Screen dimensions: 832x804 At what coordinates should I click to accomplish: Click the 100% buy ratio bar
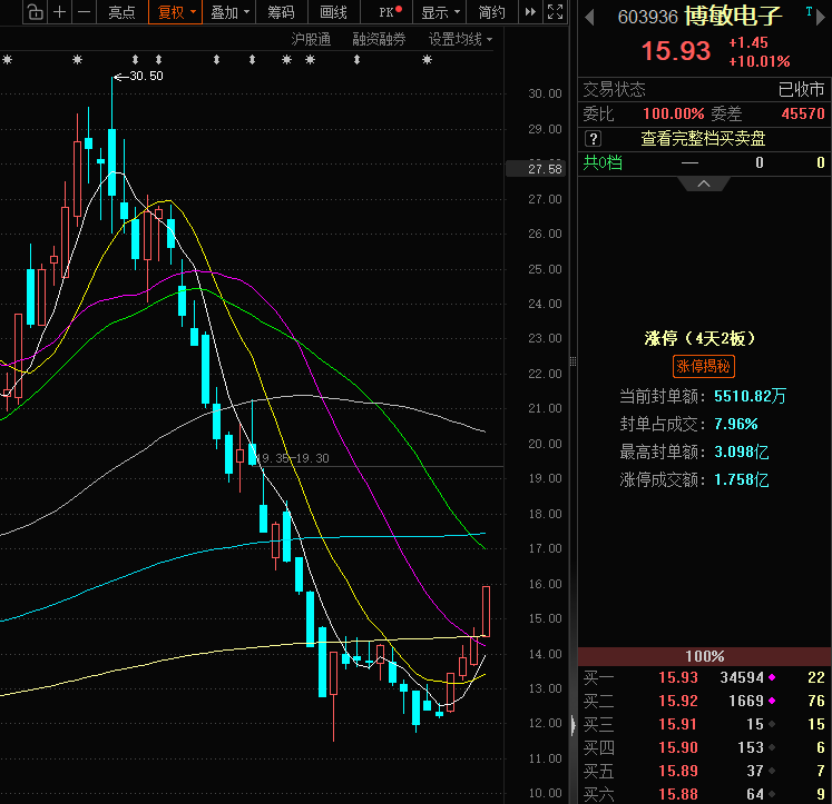click(x=705, y=656)
